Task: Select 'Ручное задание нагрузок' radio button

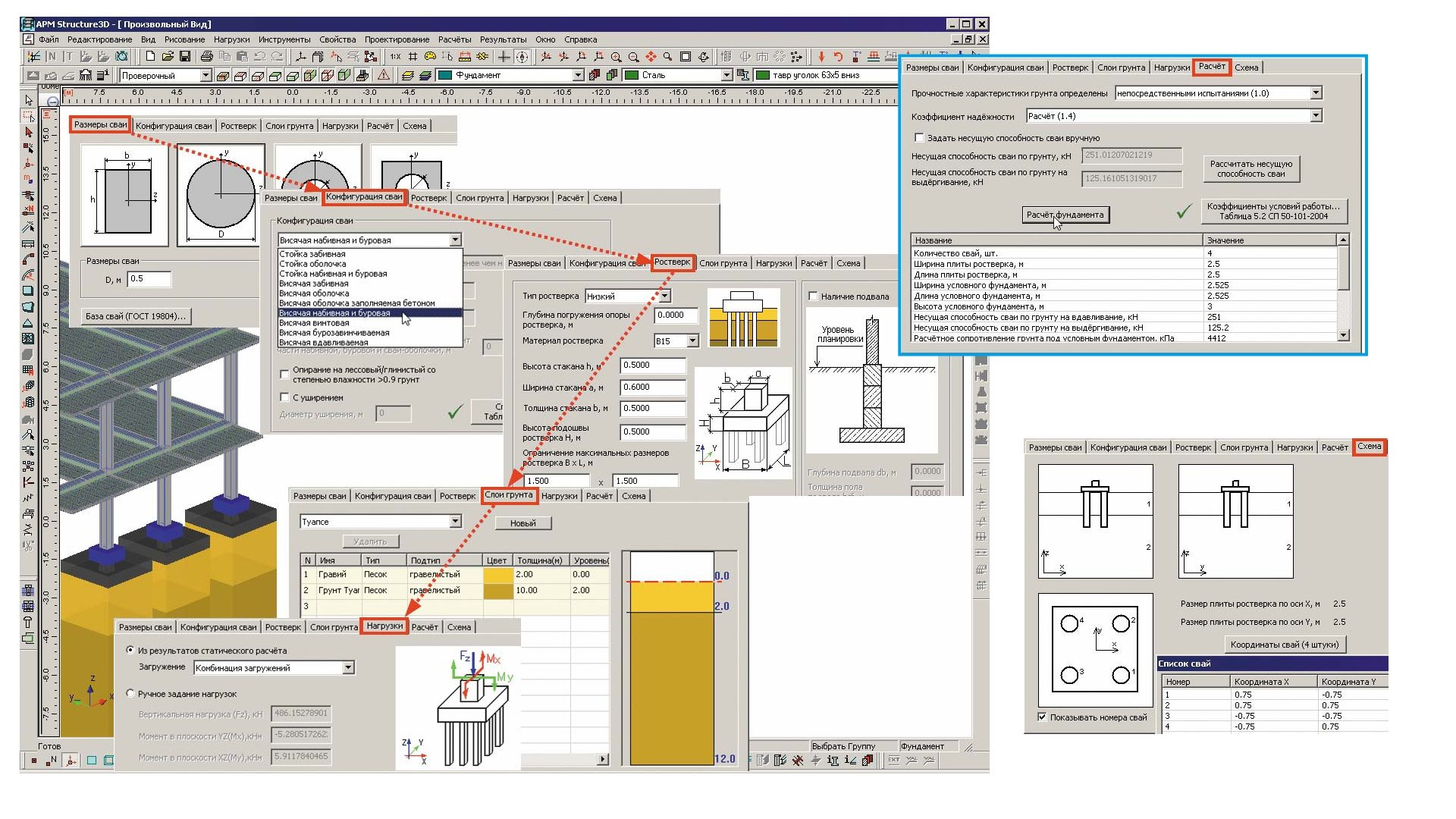Action: coord(130,693)
